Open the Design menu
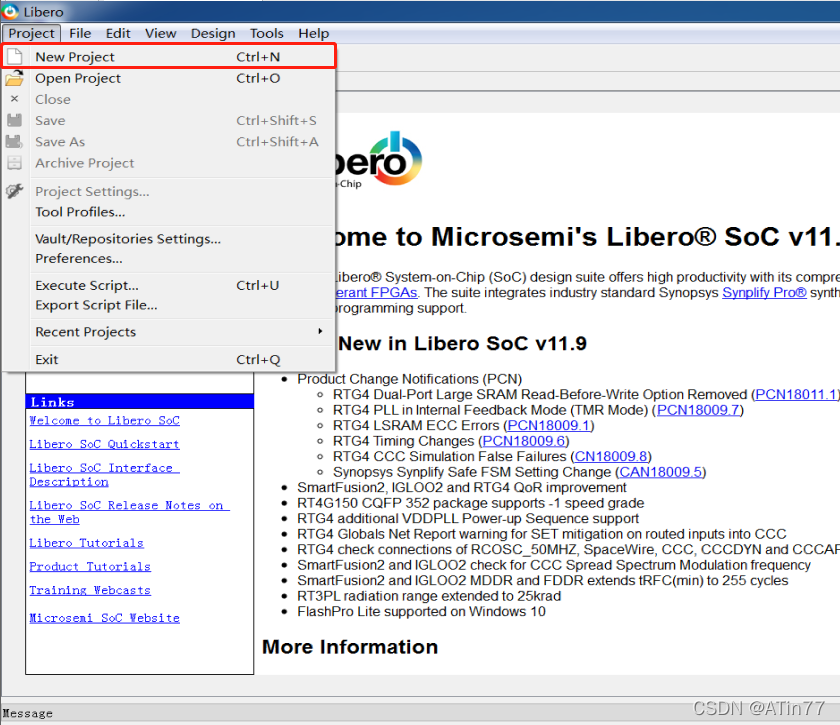840x725 pixels. tap(213, 33)
